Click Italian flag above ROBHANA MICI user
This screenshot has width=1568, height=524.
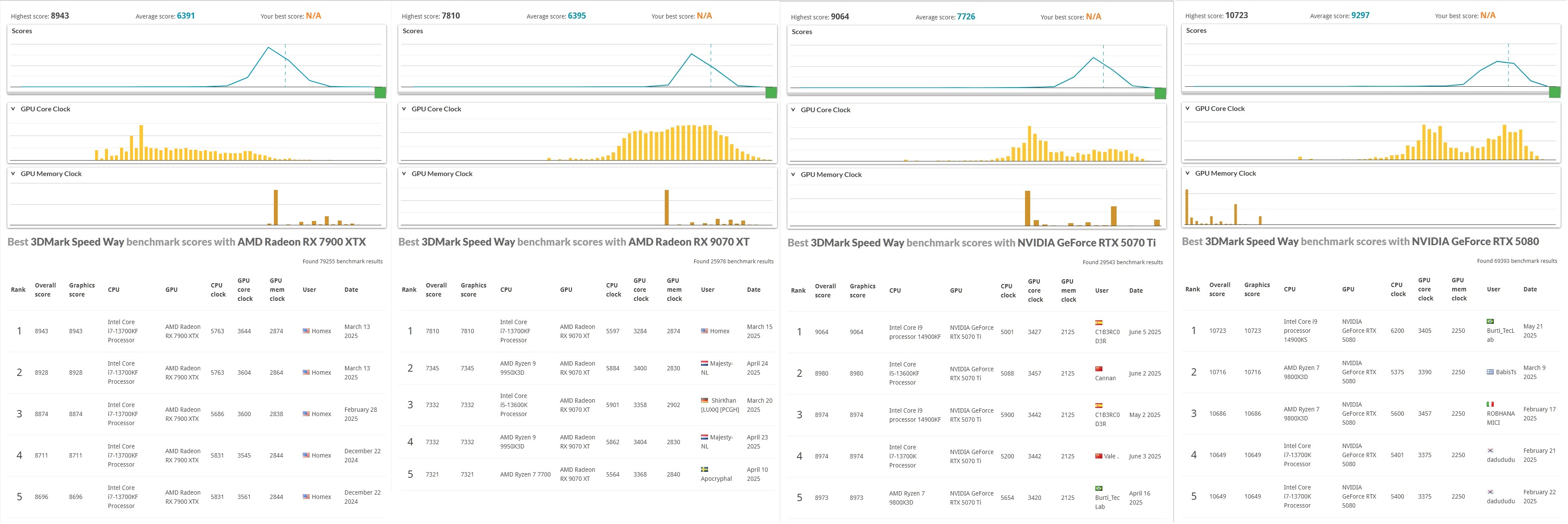point(1490,404)
